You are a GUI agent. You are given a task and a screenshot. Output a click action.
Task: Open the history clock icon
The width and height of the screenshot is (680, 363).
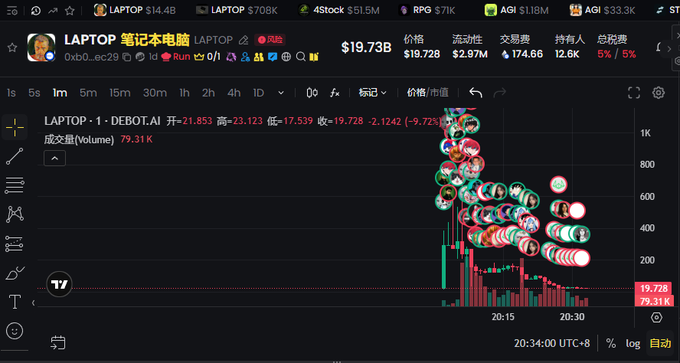pyautogui.click(x=36, y=10)
